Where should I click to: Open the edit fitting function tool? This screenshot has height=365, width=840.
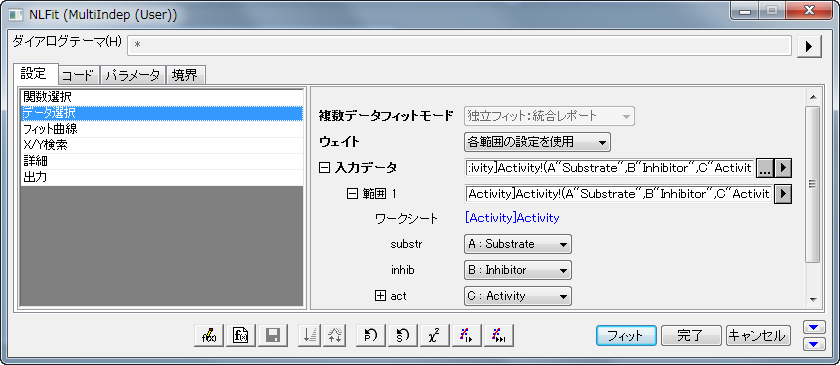tap(208, 336)
